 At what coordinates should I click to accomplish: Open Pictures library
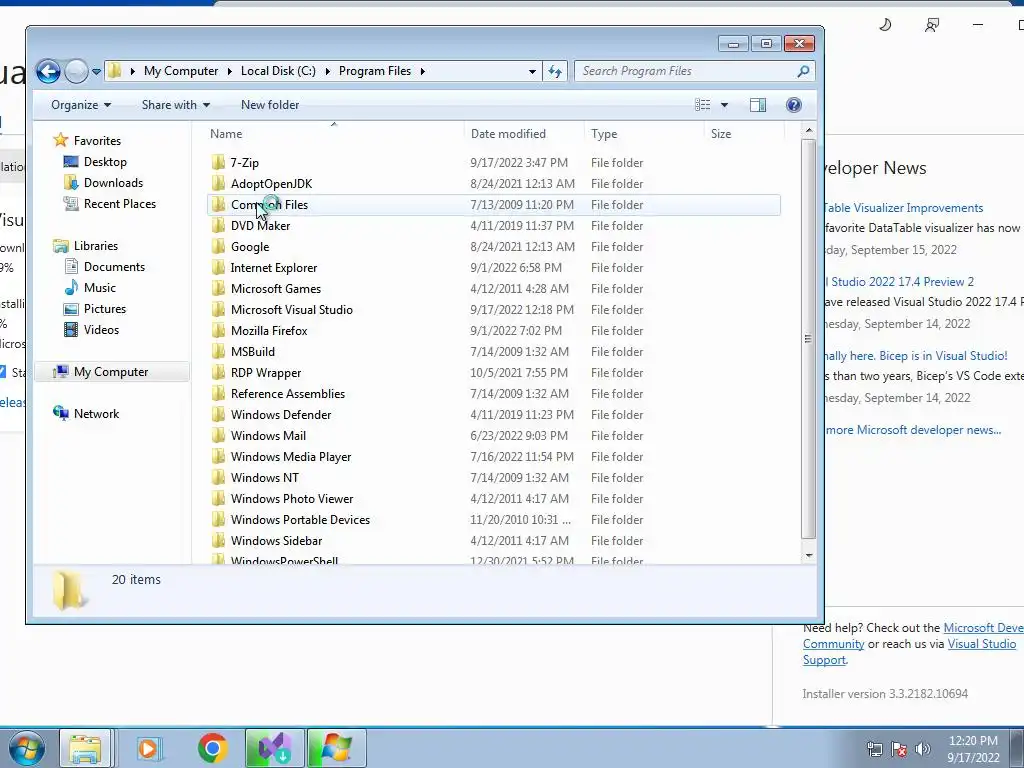coord(104,308)
